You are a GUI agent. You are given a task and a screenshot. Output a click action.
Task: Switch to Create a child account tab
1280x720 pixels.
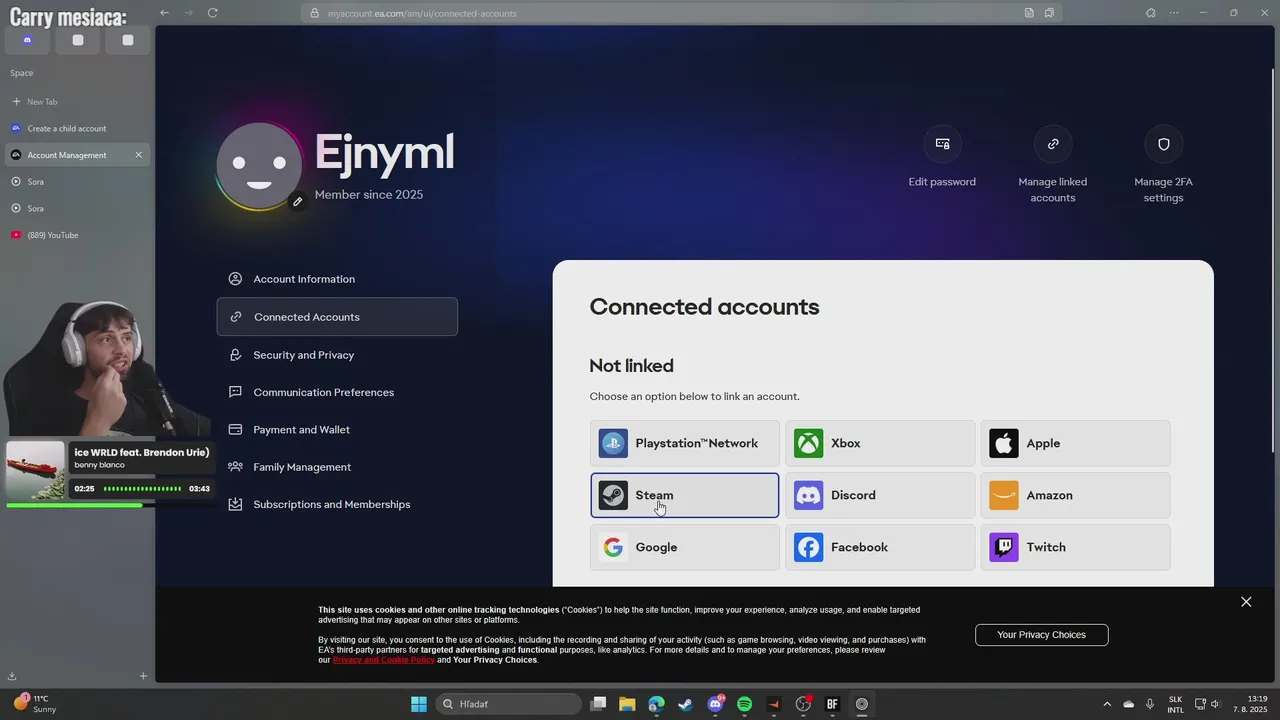point(77,128)
